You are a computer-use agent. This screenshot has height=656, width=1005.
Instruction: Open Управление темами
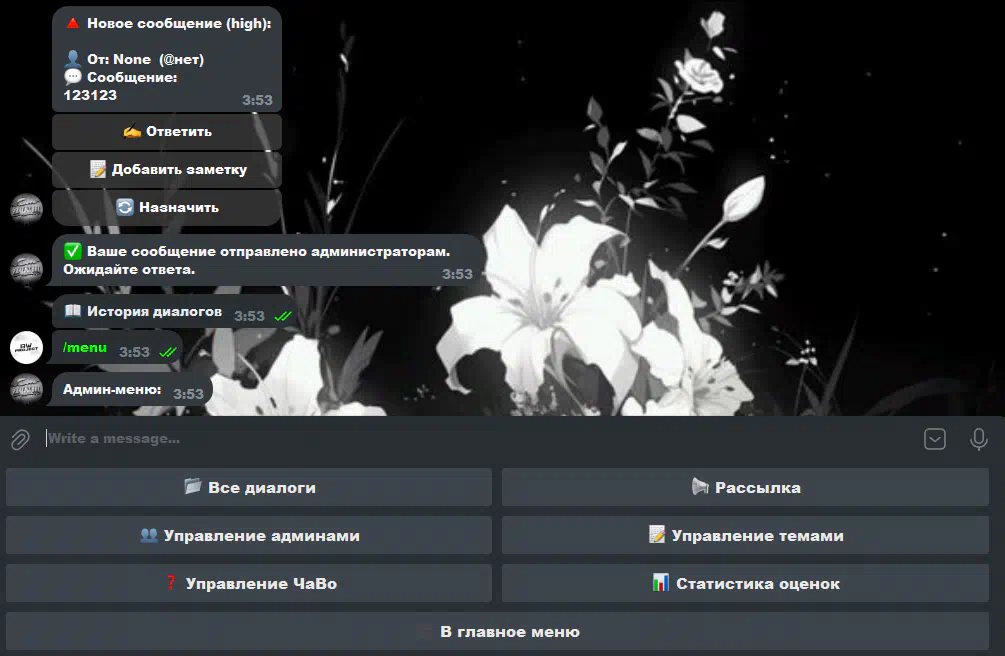click(x=745, y=535)
